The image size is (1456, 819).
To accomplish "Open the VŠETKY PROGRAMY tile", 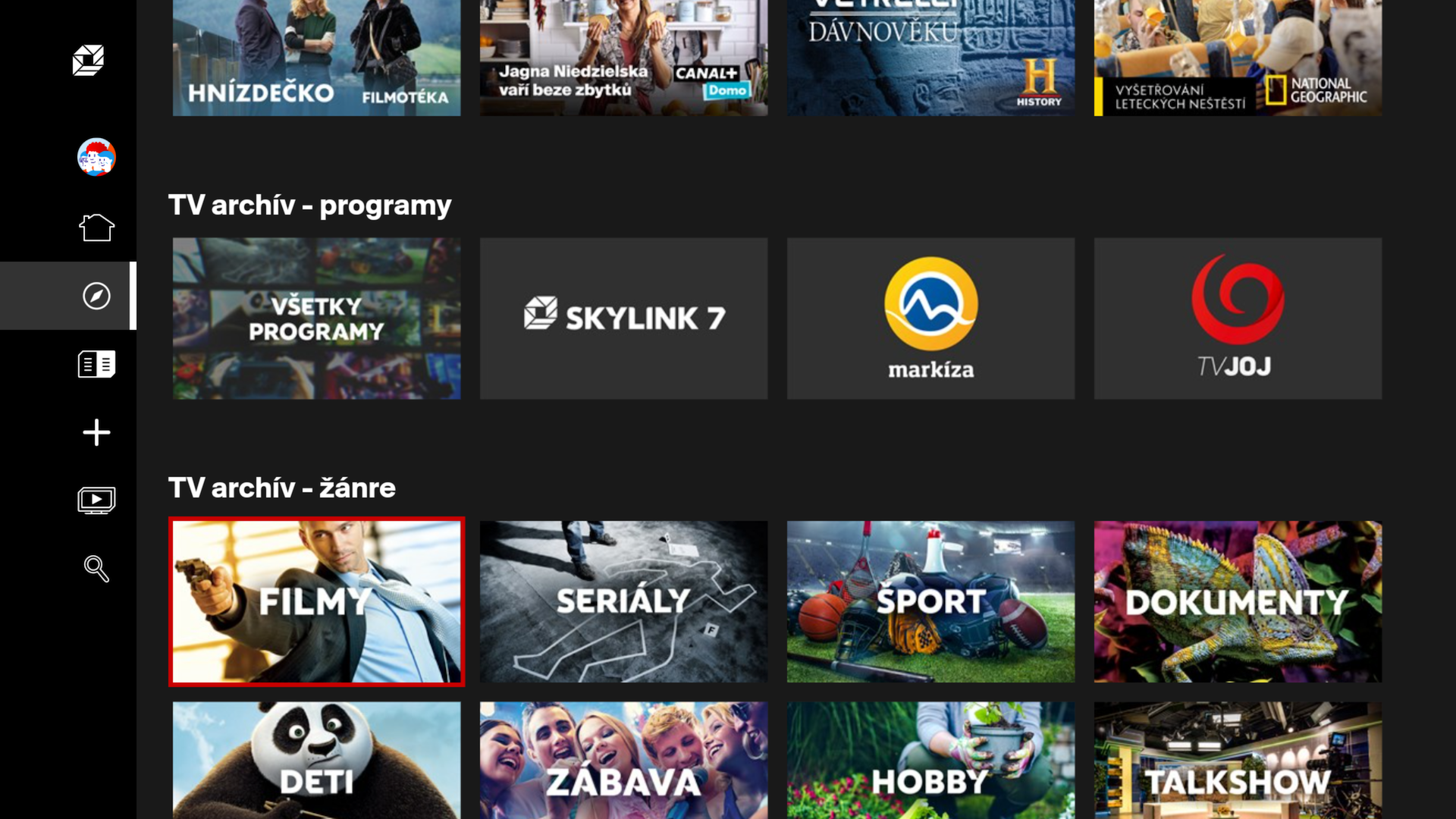I will click(315, 318).
